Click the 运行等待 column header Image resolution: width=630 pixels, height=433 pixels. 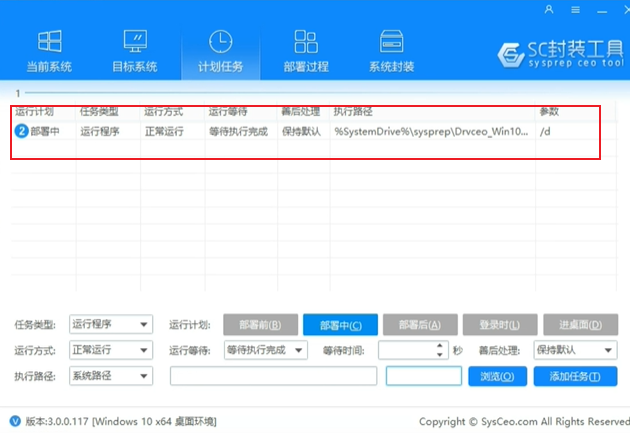point(228,112)
